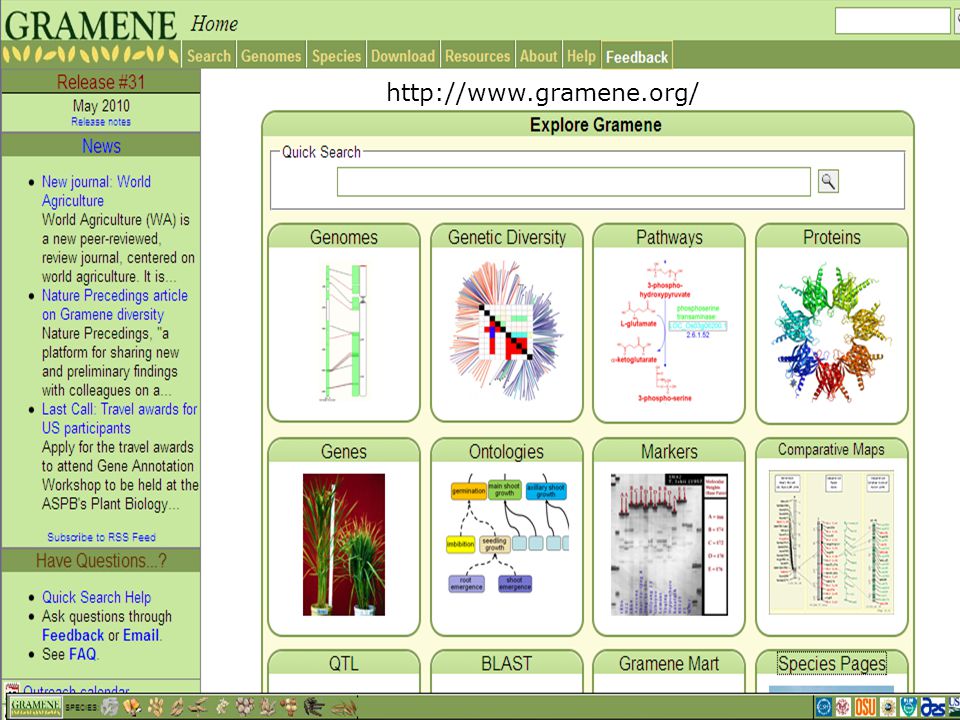Open the Species Pages card
The height and width of the screenshot is (720, 960).
[831, 664]
